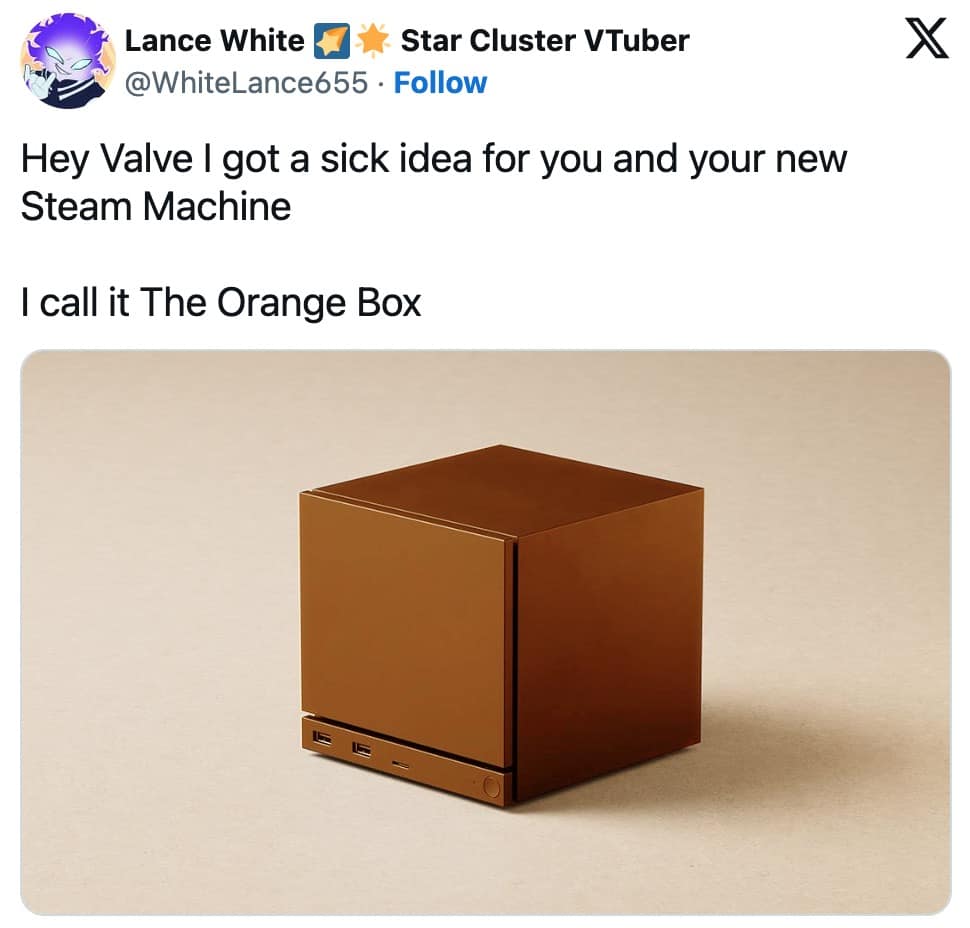Click the 'Hey Valve I got a sick idea' line
Viewport: 970px width, 928px height.
click(433, 160)
